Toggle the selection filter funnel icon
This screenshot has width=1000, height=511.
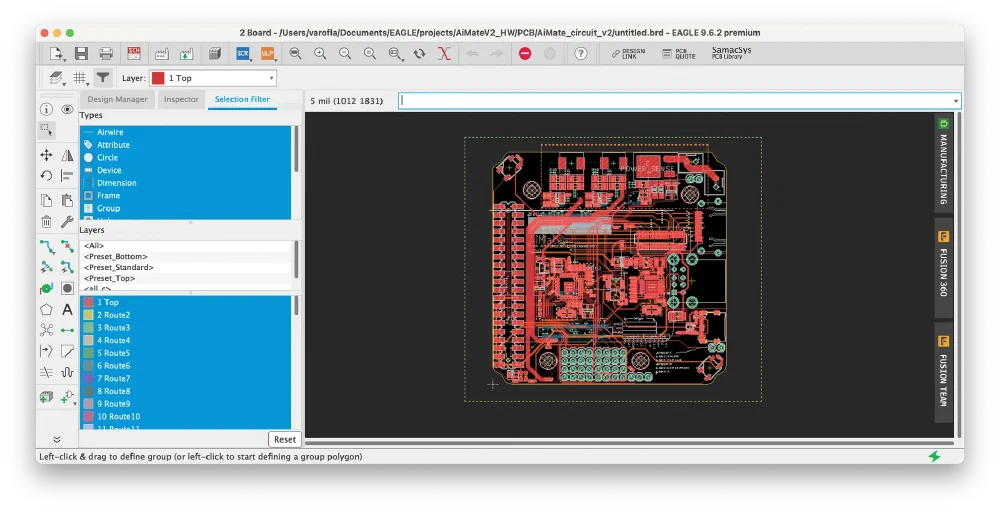[103, 77]
